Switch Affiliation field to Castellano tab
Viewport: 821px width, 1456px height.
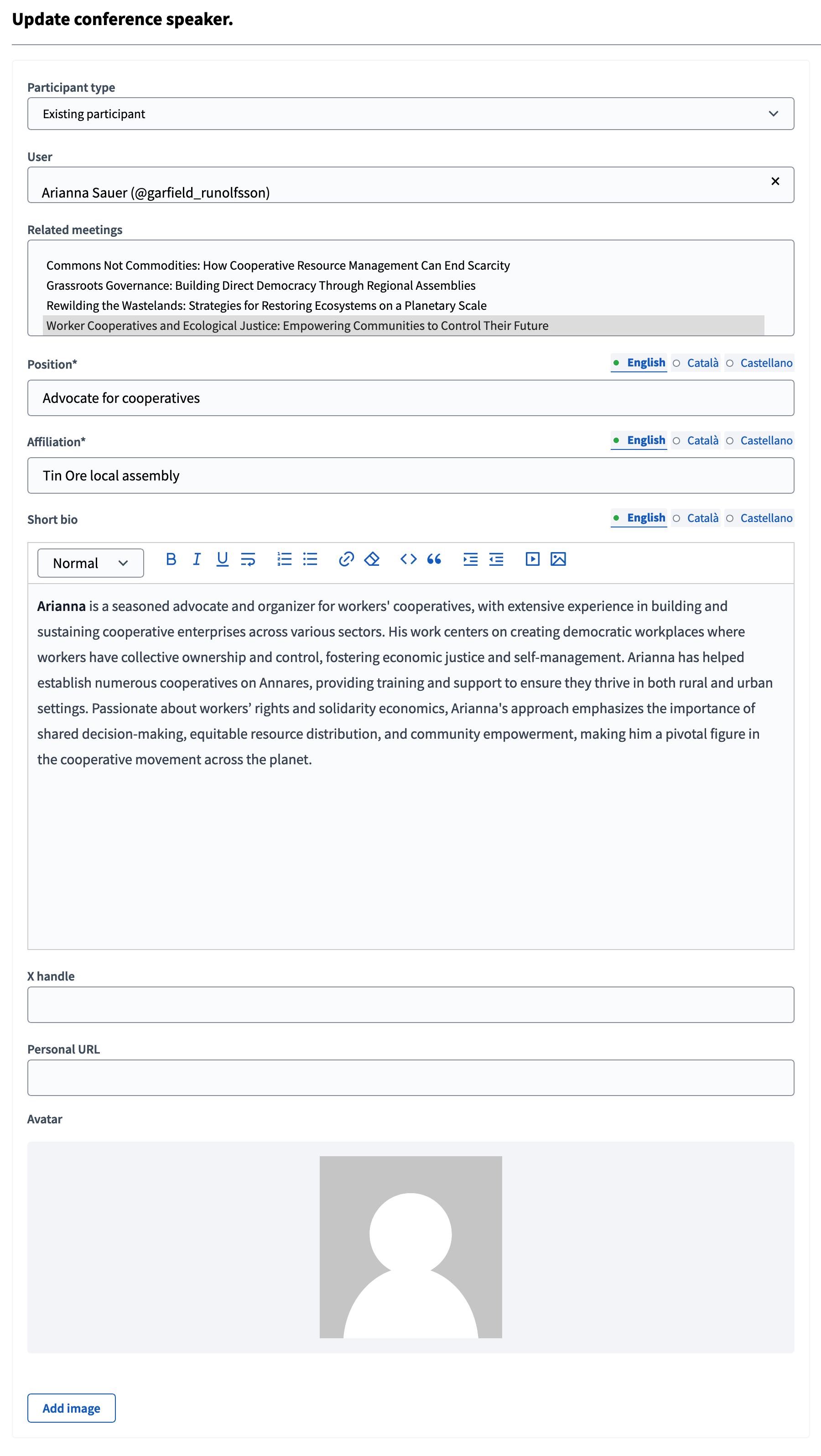point(766,440)
